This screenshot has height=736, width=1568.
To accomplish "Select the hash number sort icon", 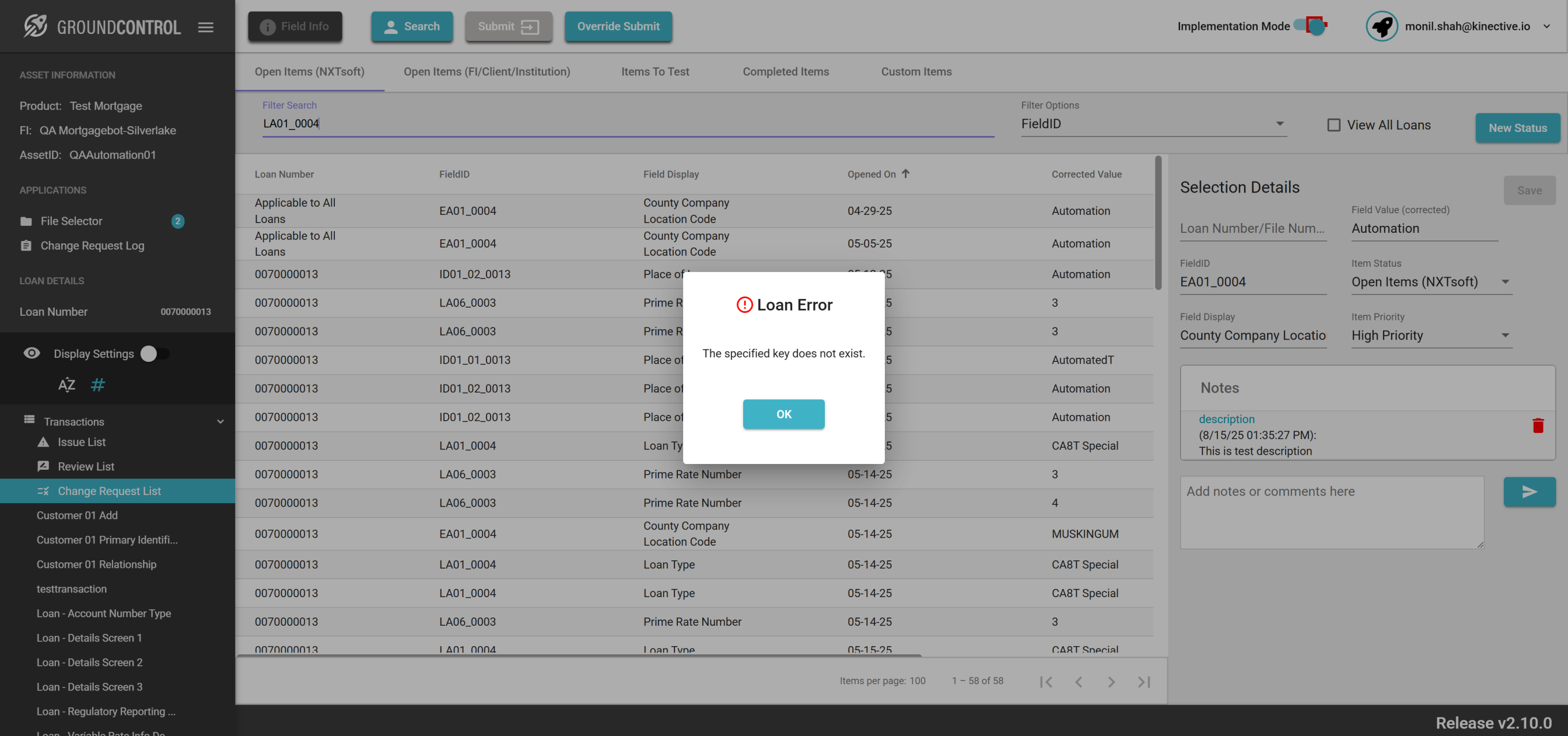I will pos(97,385).
